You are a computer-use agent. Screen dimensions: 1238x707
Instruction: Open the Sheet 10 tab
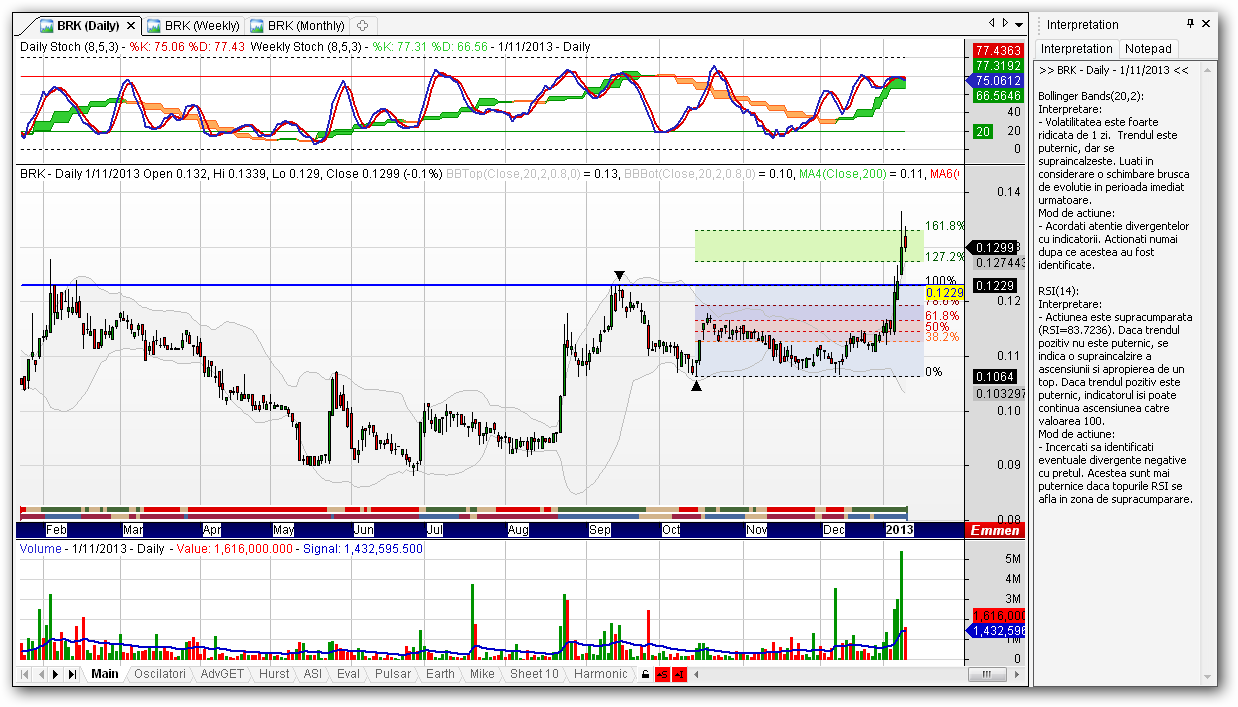click(x=534, y=674)
